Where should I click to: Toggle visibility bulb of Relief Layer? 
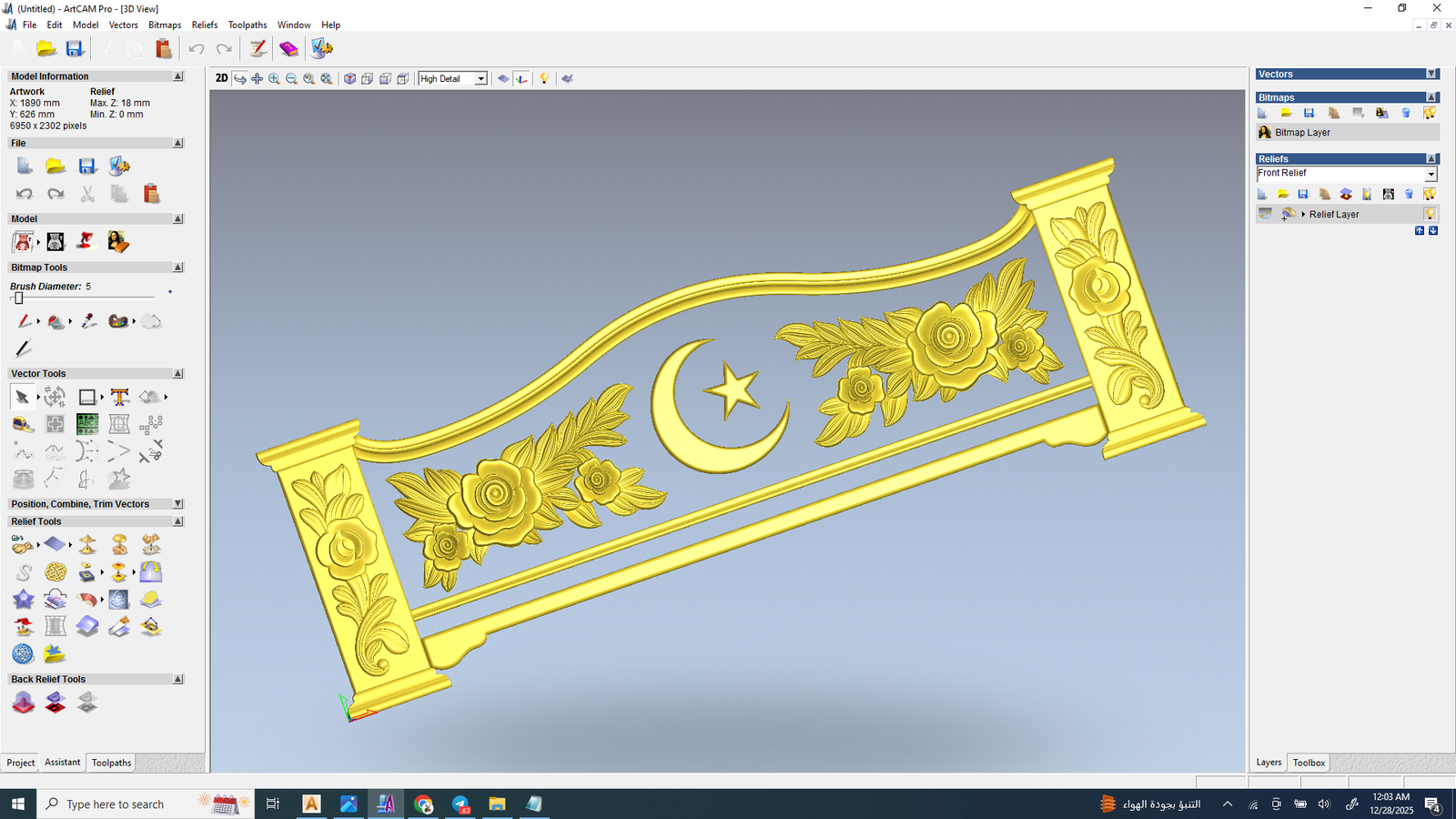(1430, 214)
